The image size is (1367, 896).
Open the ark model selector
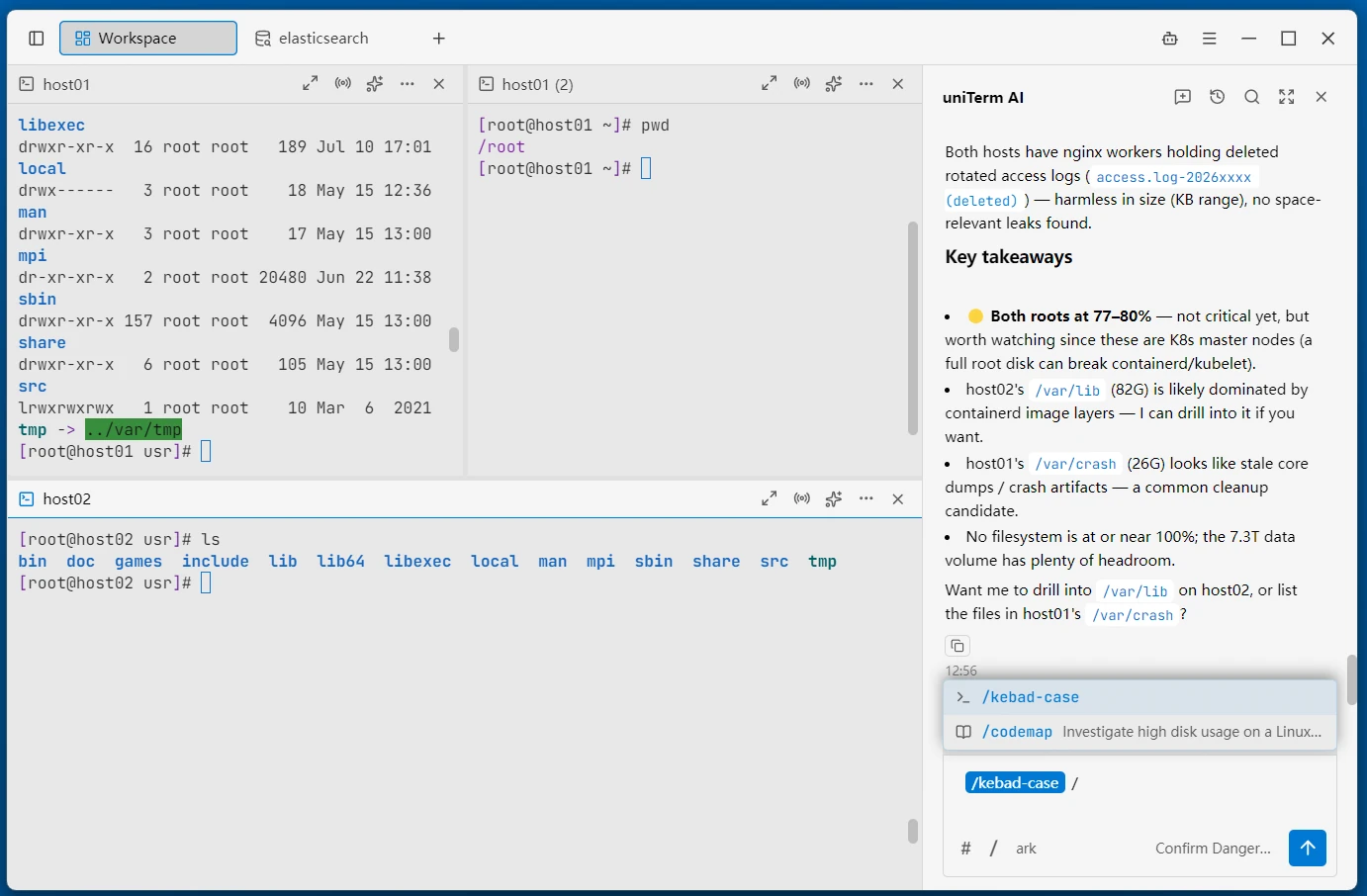(x=1027, y=849)
